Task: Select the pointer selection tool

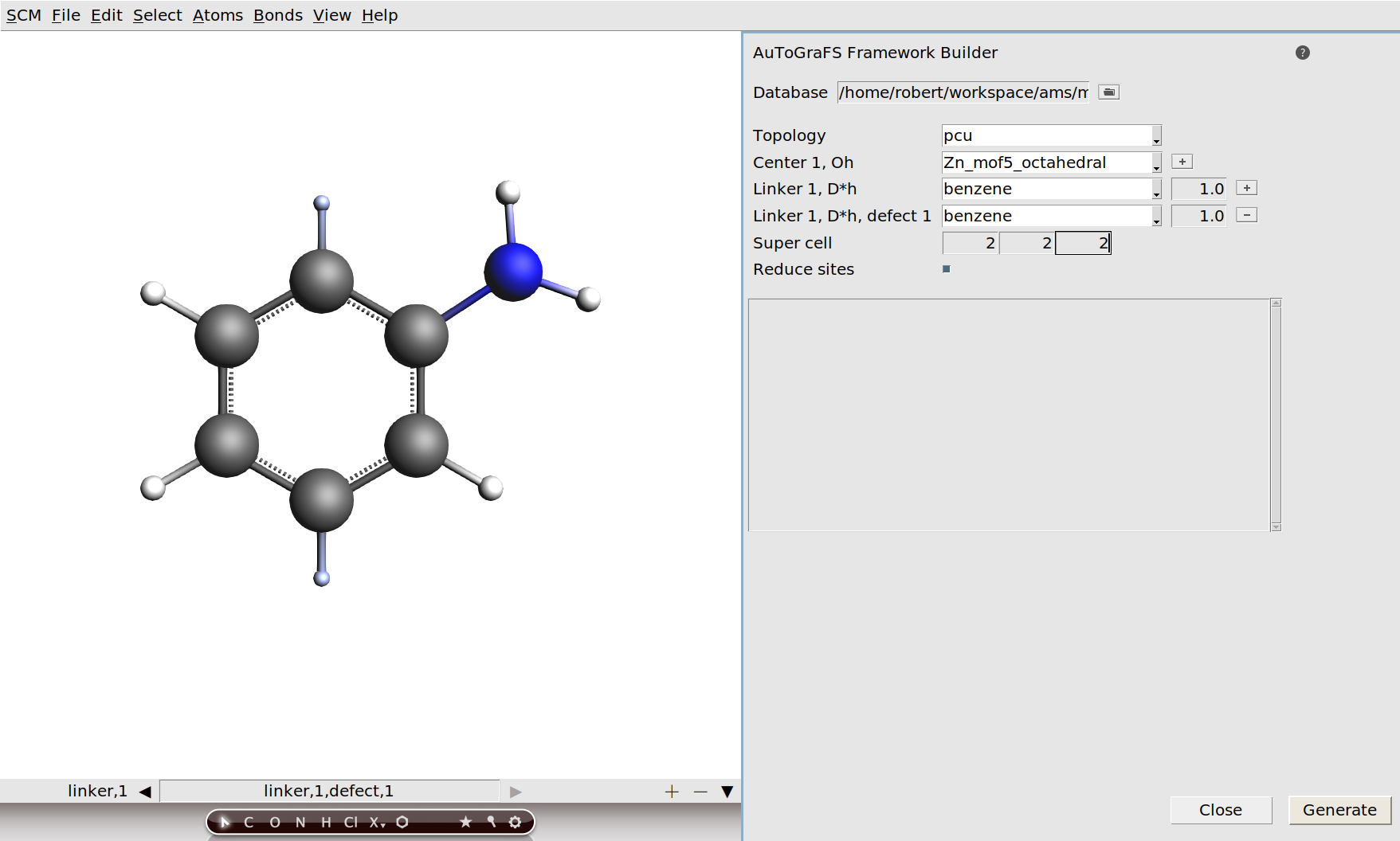Action: click(x=225, y=823)
